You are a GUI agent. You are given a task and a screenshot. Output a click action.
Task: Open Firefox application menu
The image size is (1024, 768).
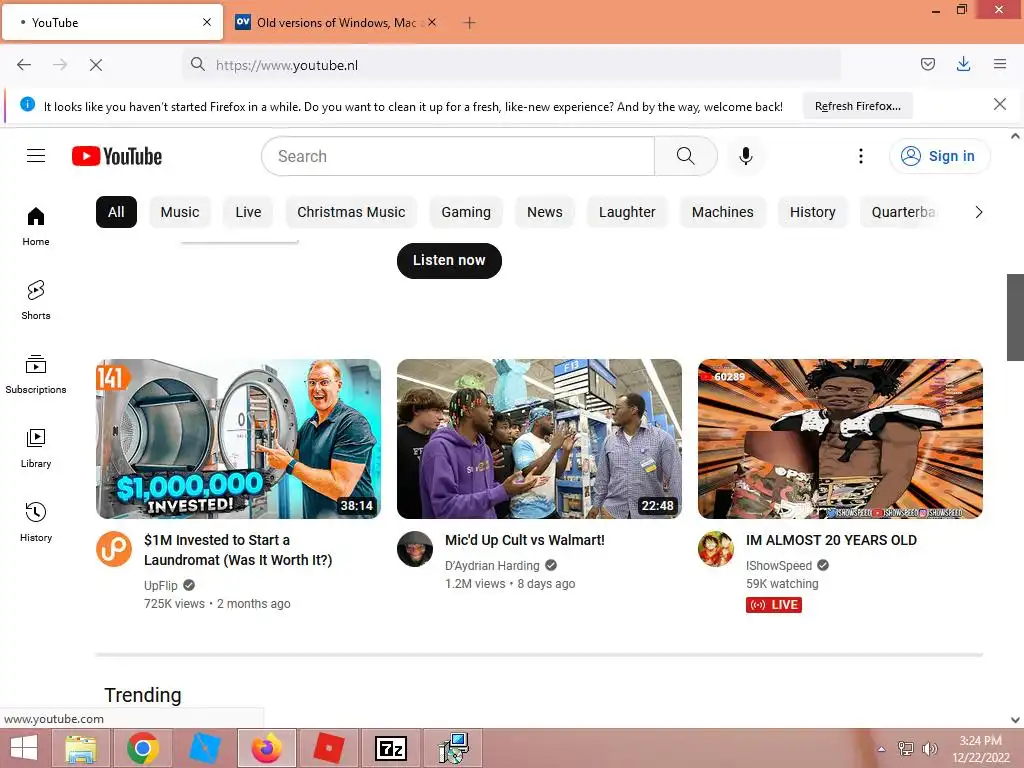coord(1000,64)
